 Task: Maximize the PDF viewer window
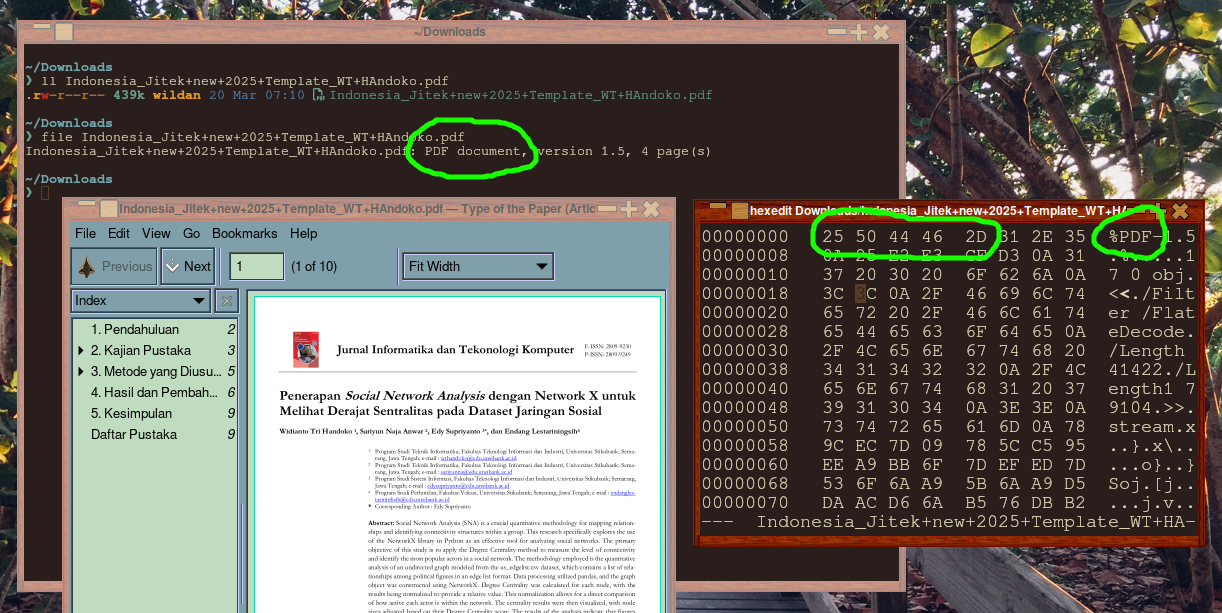(628, 209)
